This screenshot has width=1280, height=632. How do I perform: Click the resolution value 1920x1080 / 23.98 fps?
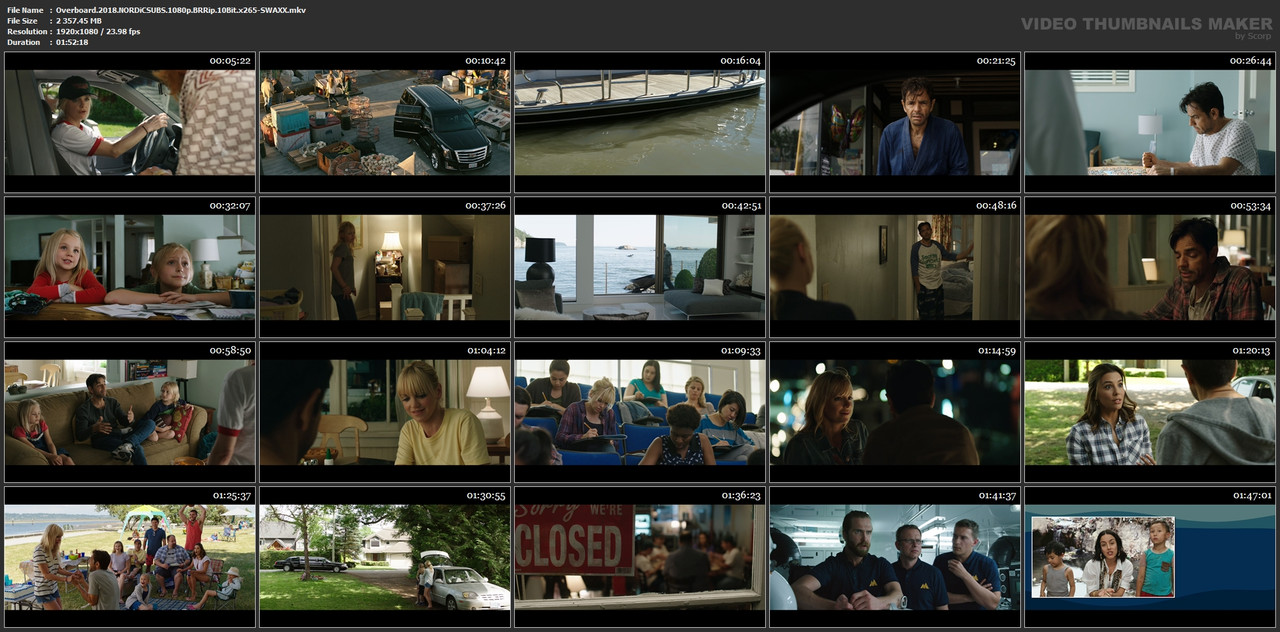[98, 32]
